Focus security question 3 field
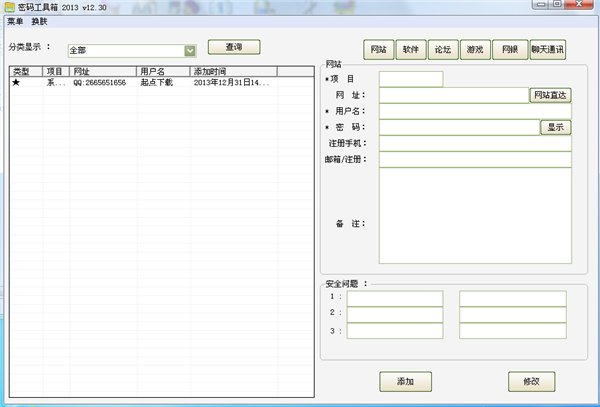Viewport: 600px width, 407px height. (x=395, y=331)
